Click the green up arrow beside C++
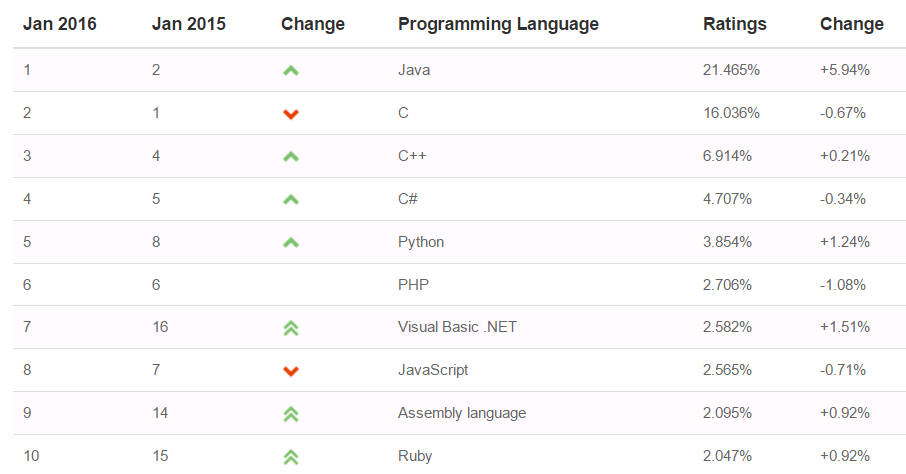The width and height of the screenshot is (906, 474). (x=291, y=157)
